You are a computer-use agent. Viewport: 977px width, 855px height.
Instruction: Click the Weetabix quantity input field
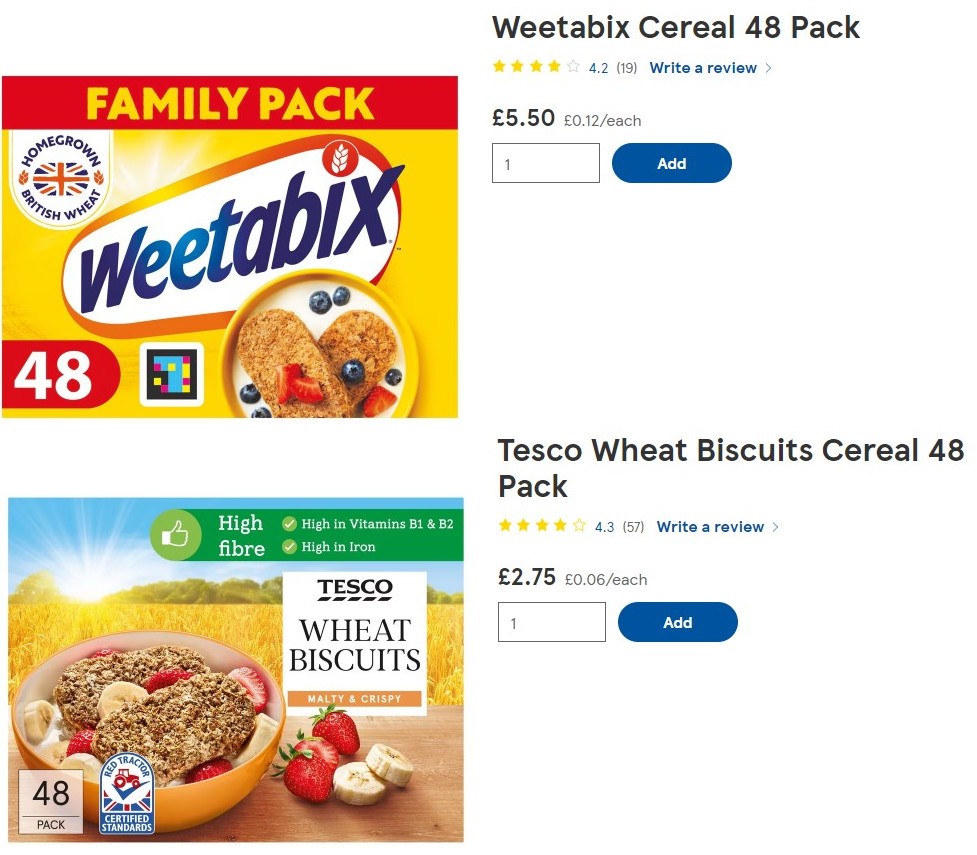[x=546, y=163]
